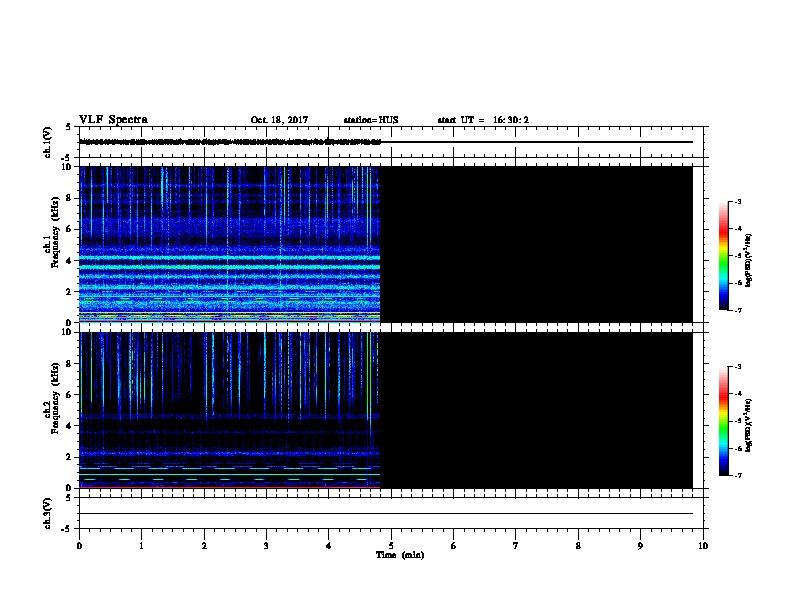Image resolution: width=792 pixels, height=612 pixels.
Task: Click the ch.2 frequency axis "6" tick label
Action: (69, 395)
